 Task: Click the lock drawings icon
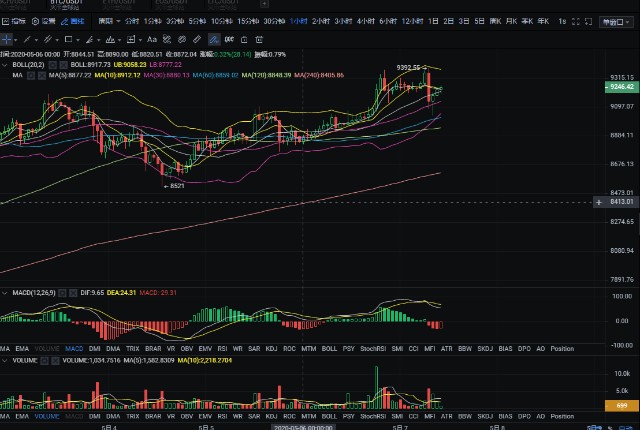click(244, 40)
